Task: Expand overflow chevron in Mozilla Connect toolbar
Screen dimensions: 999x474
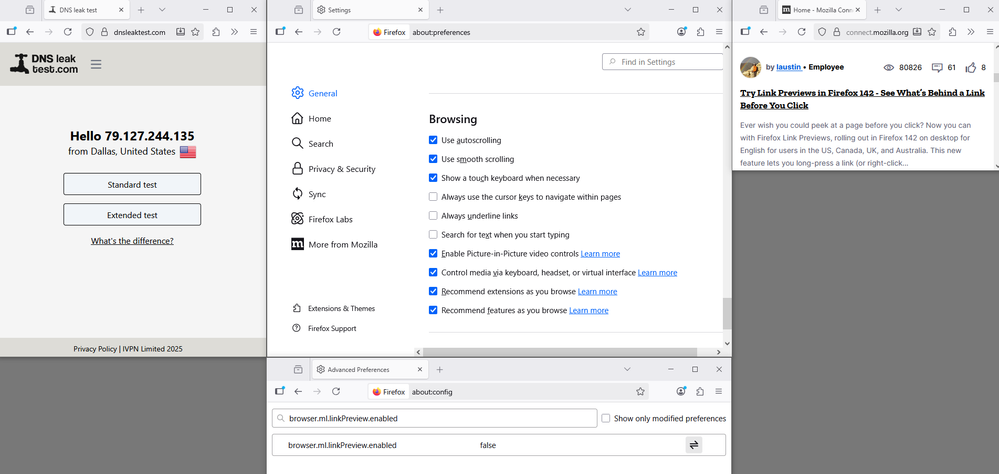Action: click(x=971, y=32)
